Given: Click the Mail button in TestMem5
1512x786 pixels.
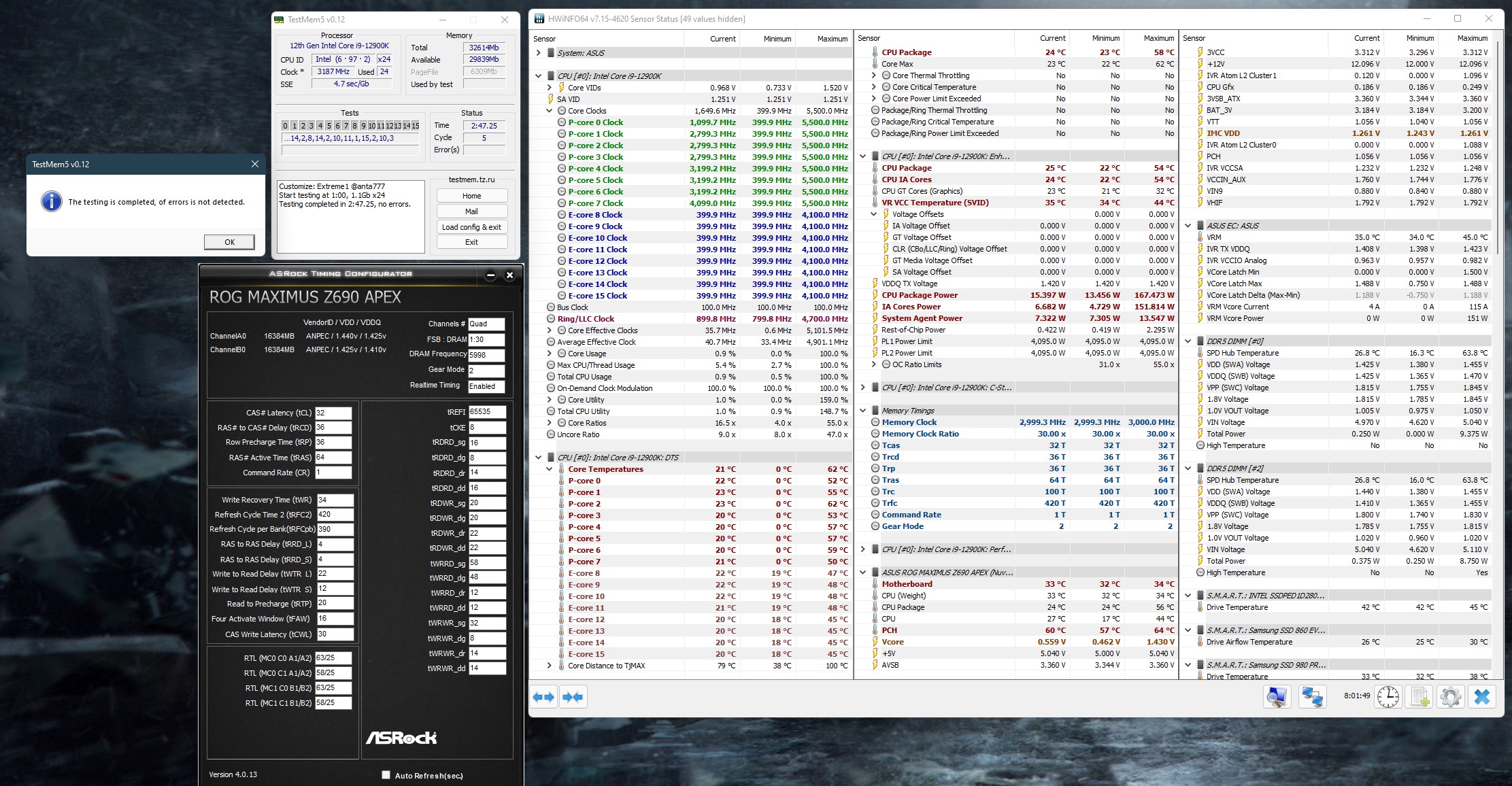Looking at the screenshot, I should pyautogui.click(x=471, y=211).
